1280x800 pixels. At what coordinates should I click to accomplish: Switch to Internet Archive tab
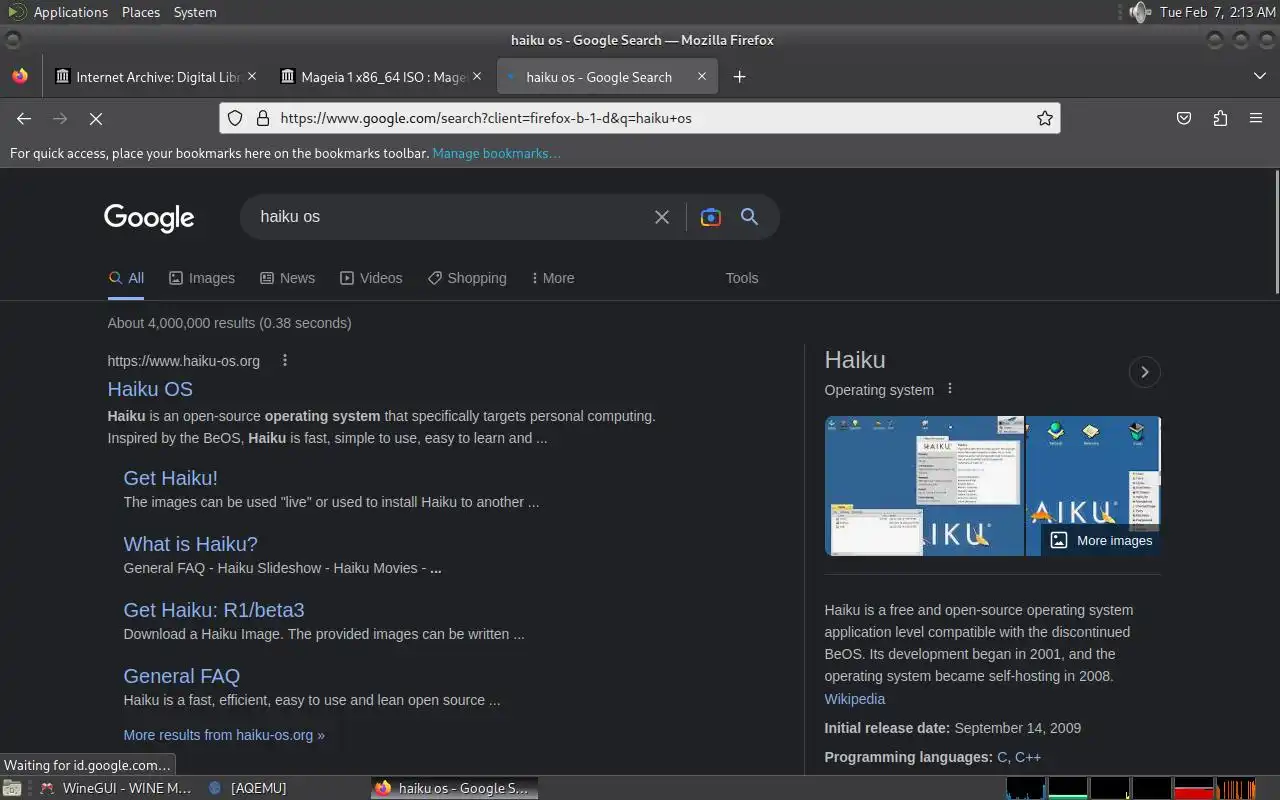click(x=157, y=77)
